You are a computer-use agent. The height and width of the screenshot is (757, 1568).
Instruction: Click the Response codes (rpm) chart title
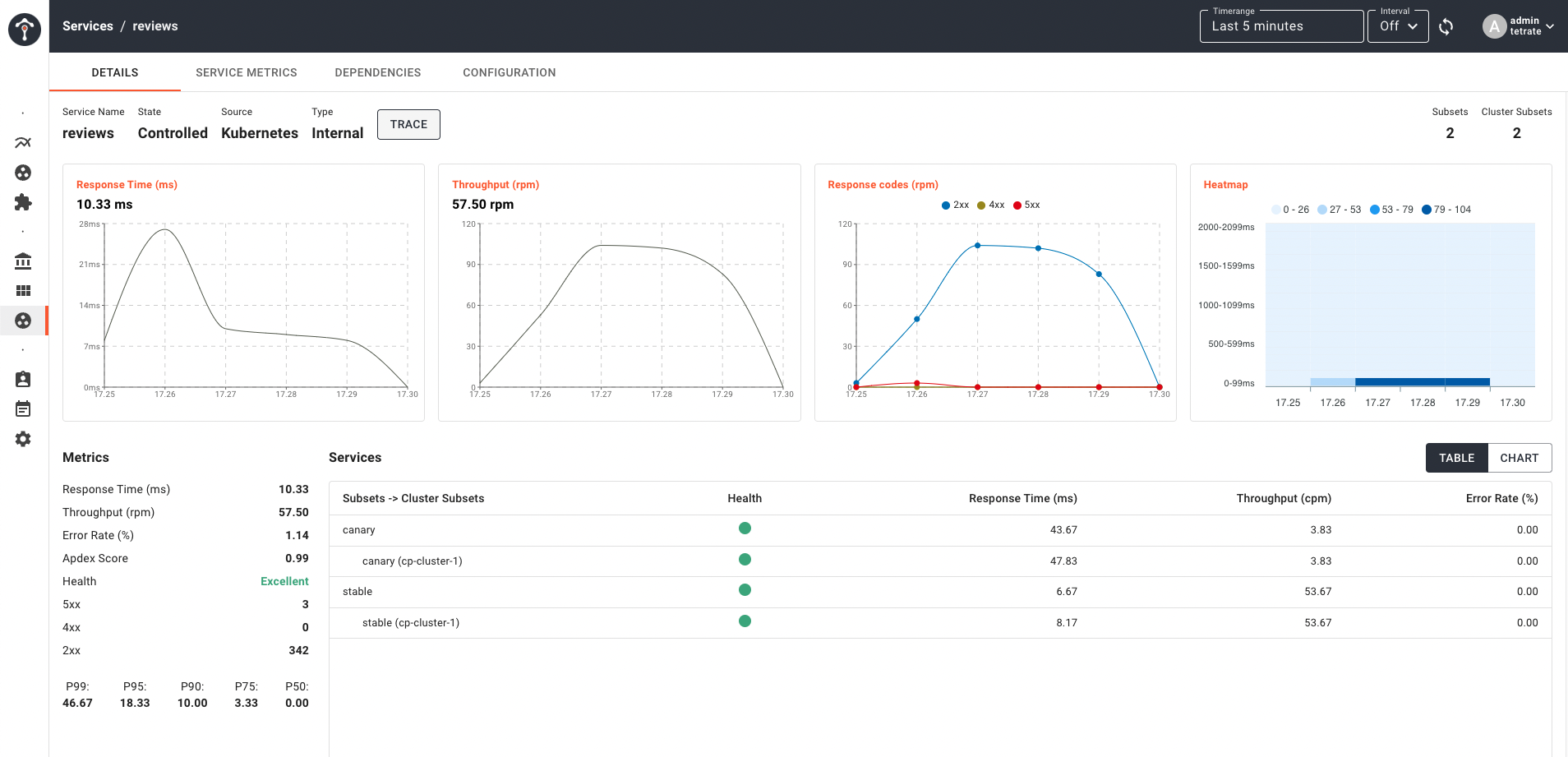click(883, 185)
